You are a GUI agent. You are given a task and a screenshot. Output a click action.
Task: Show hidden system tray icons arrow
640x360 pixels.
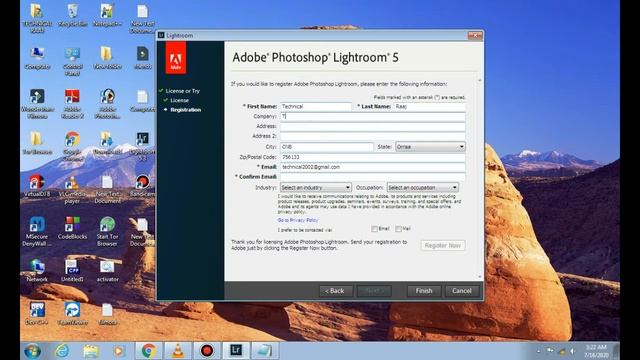pyautogui.click(x=538, y=351)
